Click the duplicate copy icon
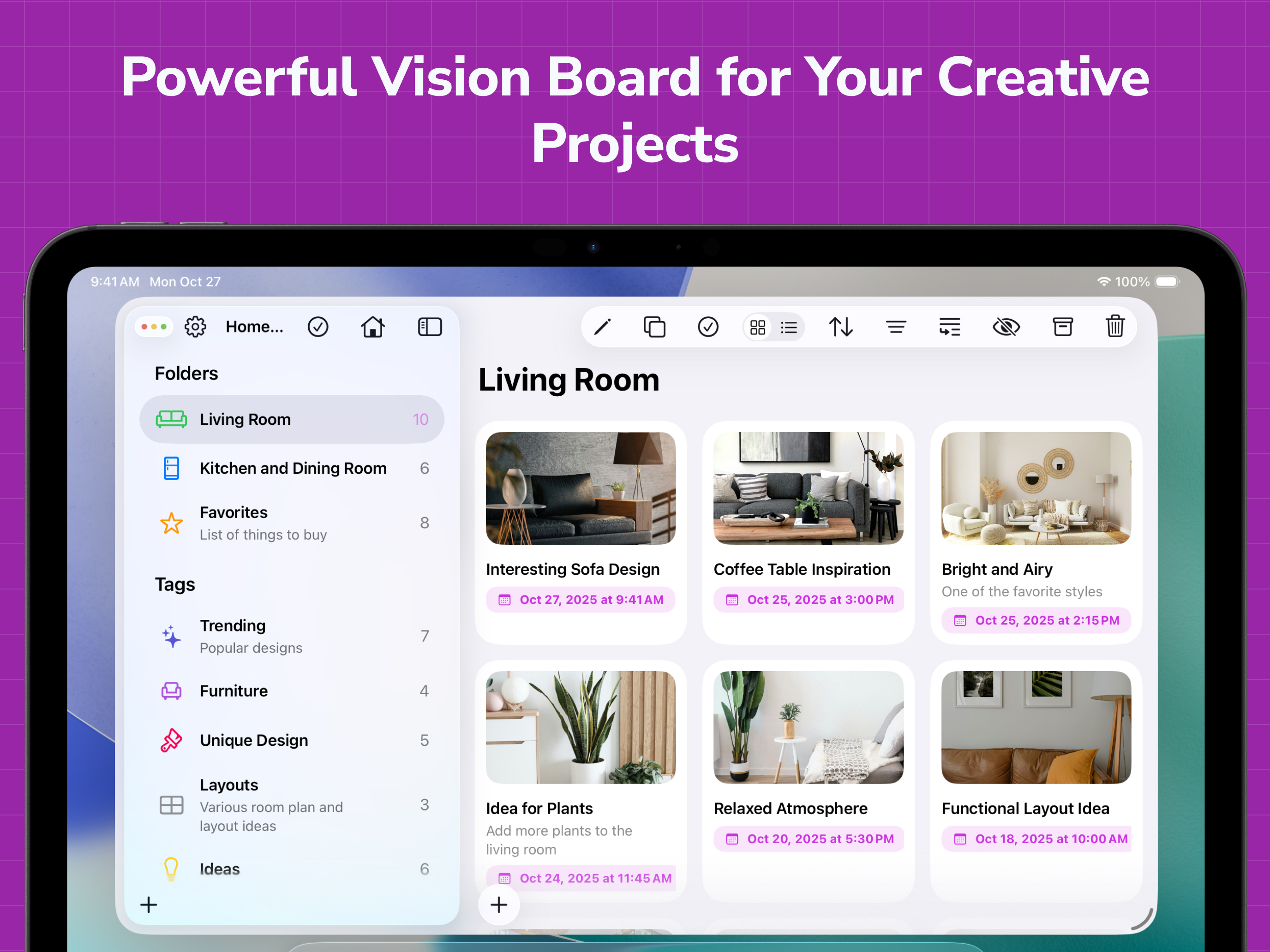This screenshot has height=952, width=1270. click(x=654, y=327)
